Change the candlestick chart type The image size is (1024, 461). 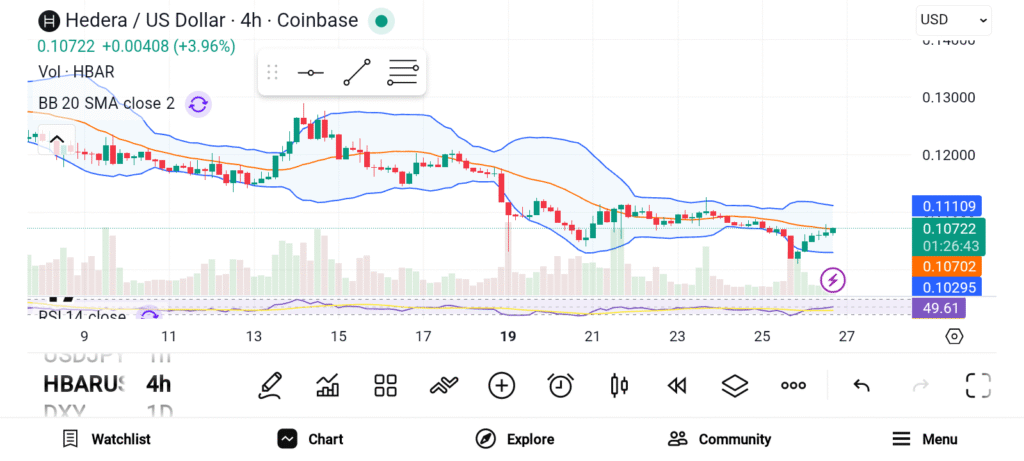[619, 385]
